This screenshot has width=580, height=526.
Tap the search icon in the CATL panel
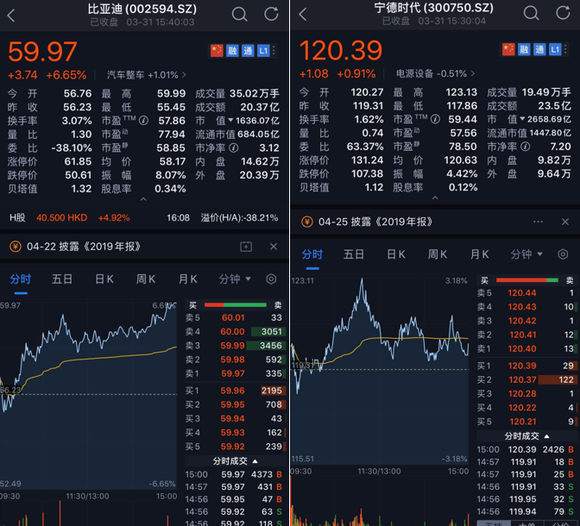(531, 13)
